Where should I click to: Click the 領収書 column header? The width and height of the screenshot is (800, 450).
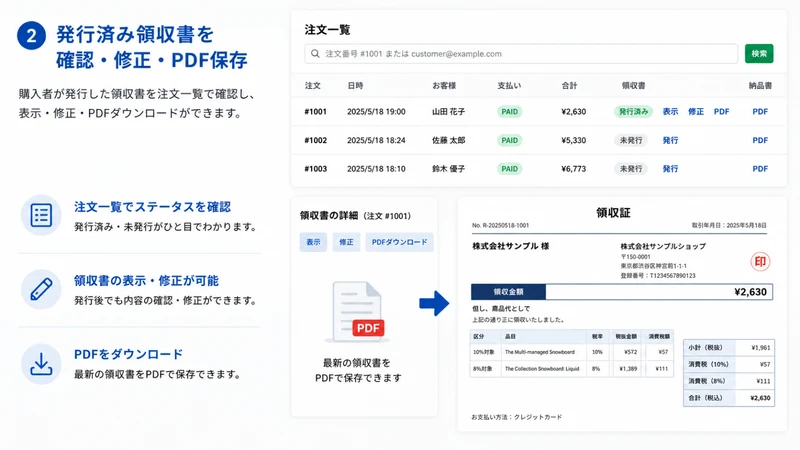(633, 85)
